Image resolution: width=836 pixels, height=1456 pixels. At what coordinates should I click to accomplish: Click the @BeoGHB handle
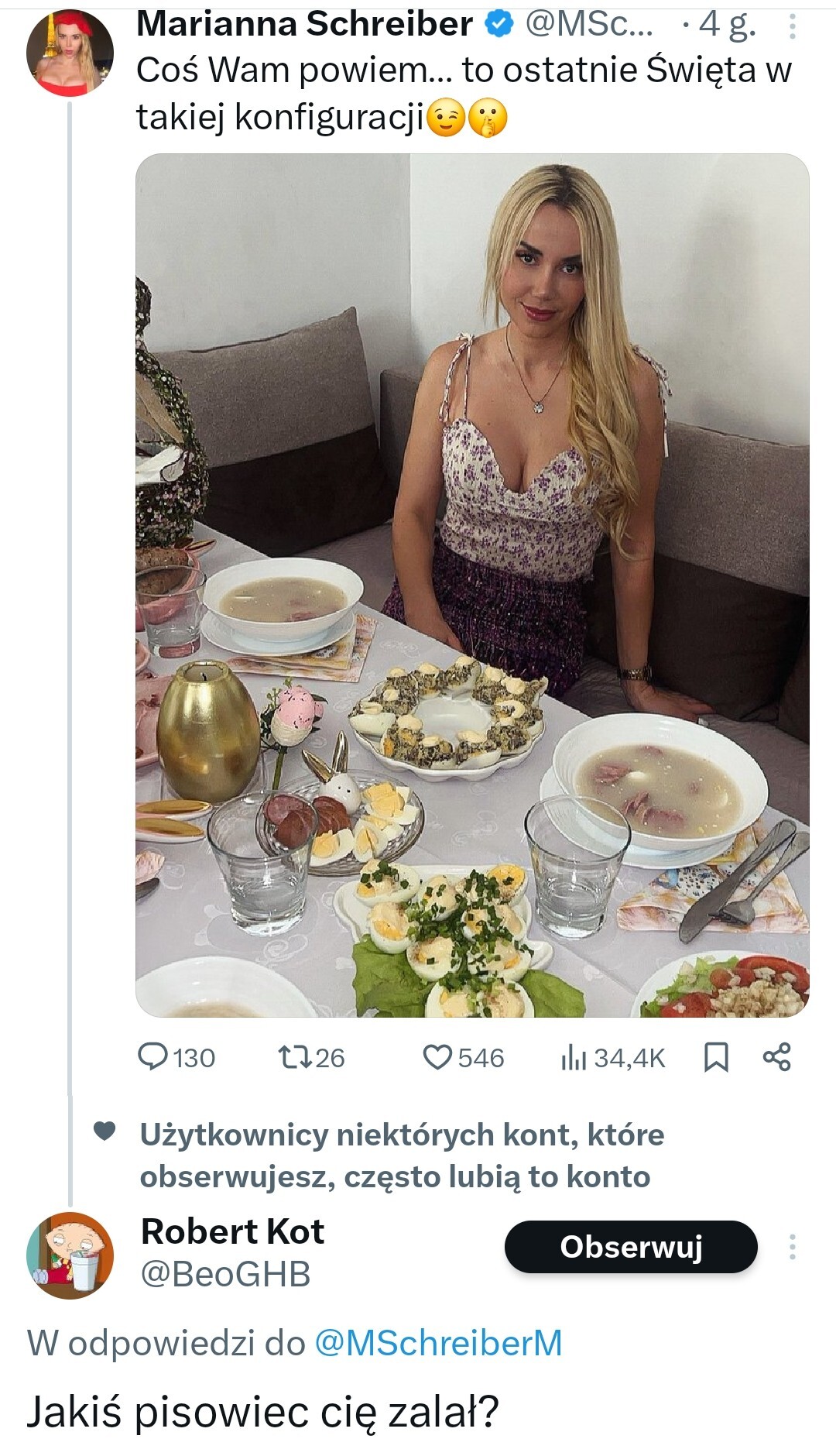(226, 1274)
